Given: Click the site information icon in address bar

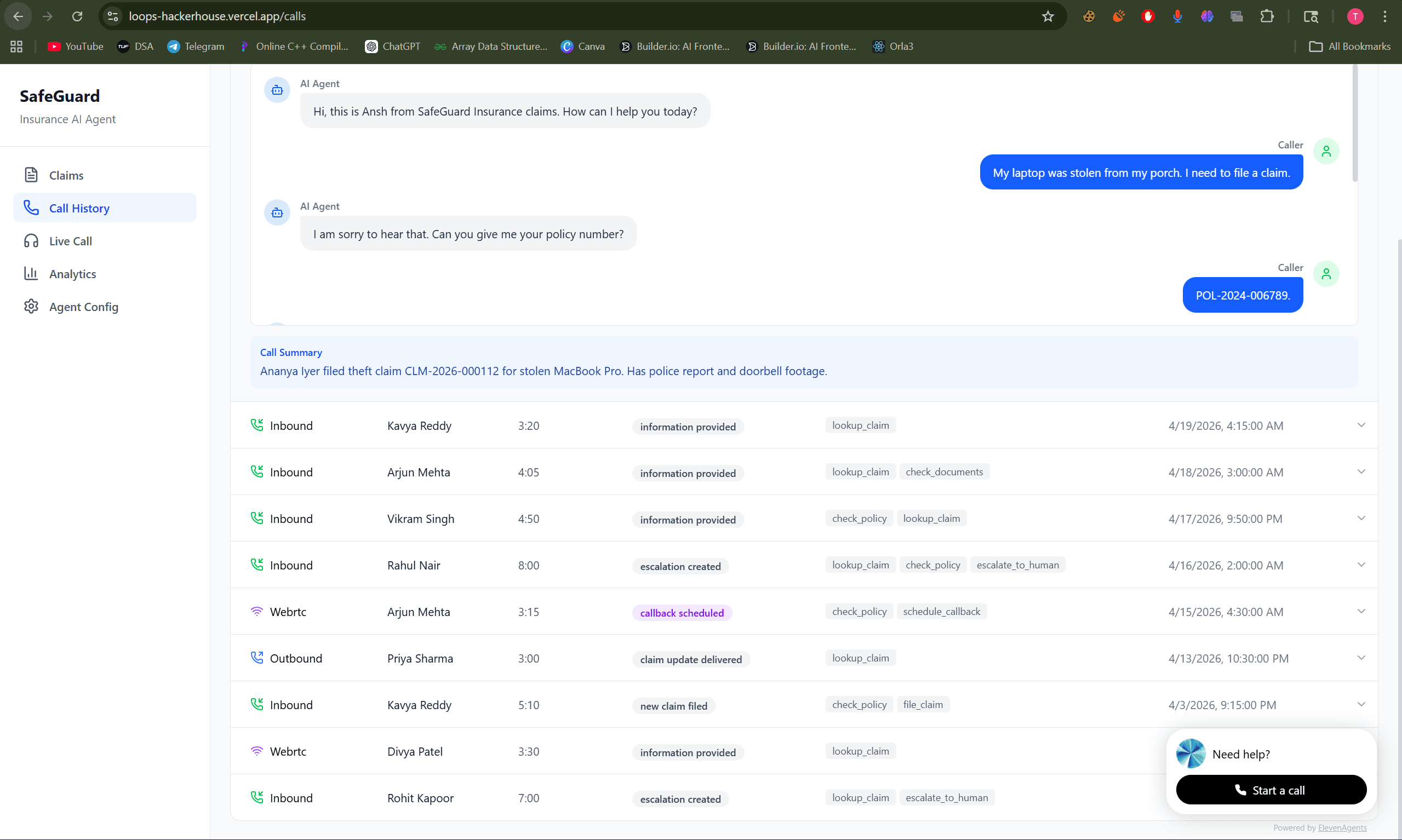Looking at the screenshot, I should tap(113, 16).
